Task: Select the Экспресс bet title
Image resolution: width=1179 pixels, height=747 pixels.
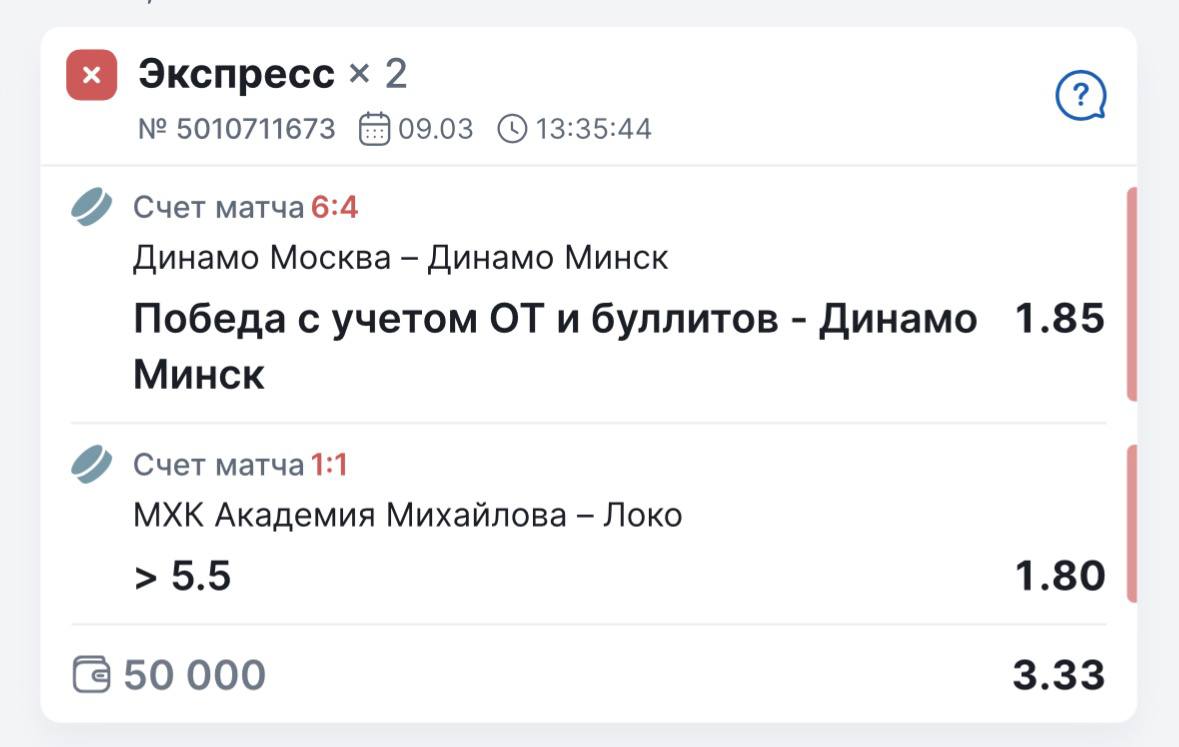Action: [x=237, y=74]
